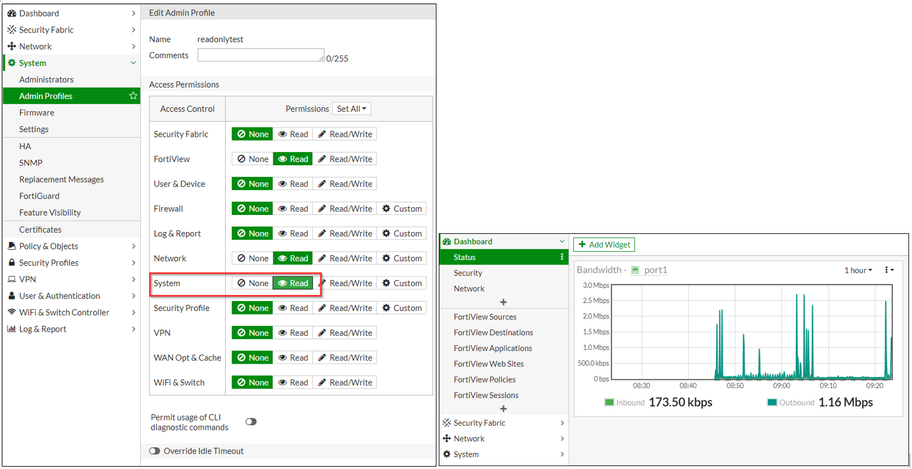Expand Security Profiles menu

(133, 263)
